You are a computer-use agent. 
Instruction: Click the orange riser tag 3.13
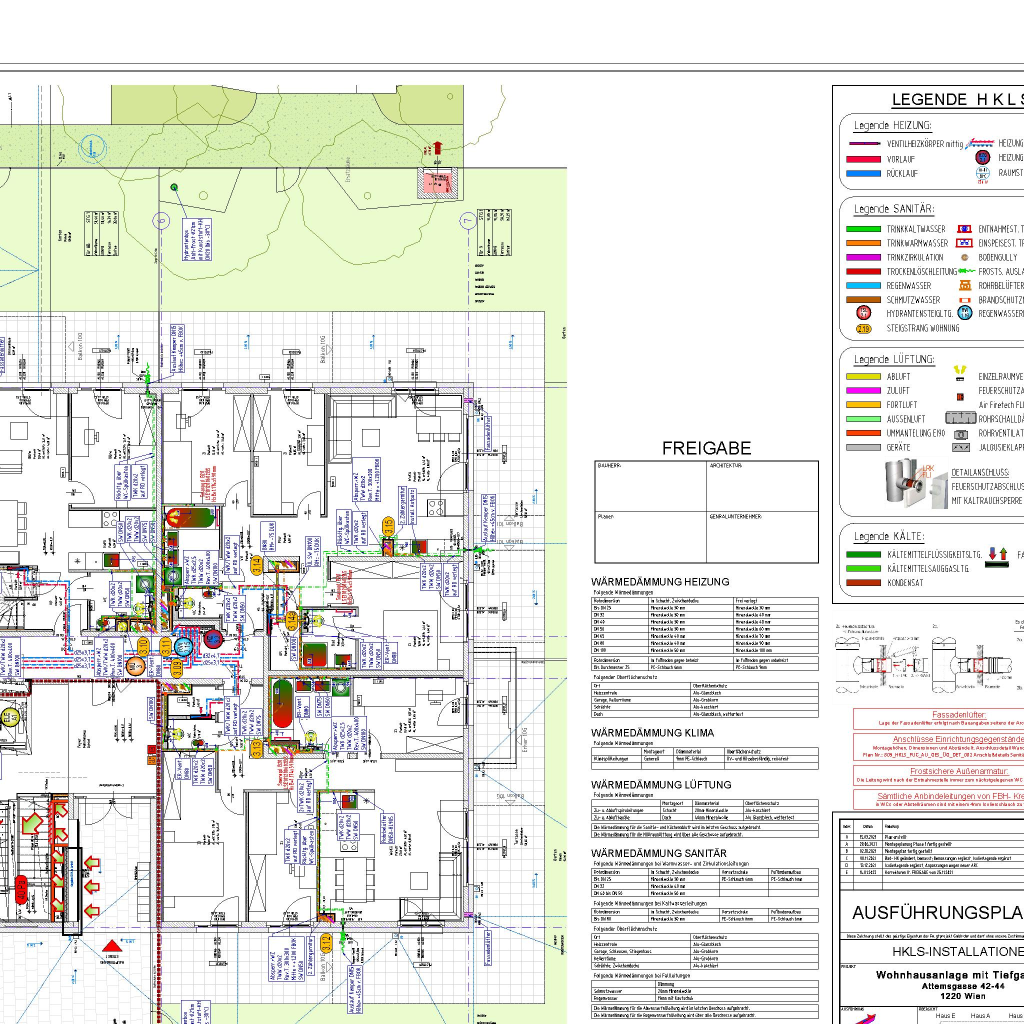click(x=256, y=748)
